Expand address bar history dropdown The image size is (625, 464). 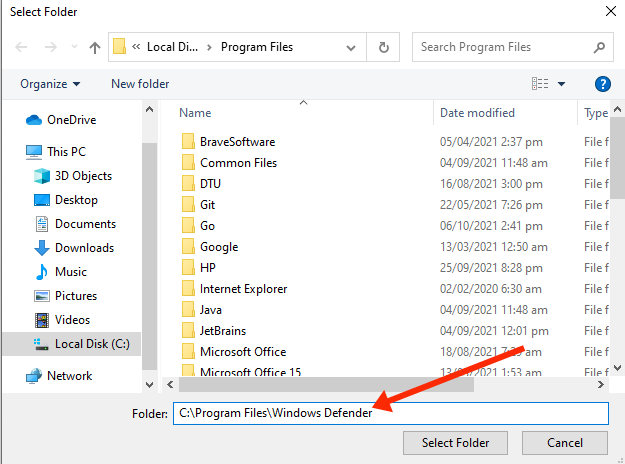351,48
